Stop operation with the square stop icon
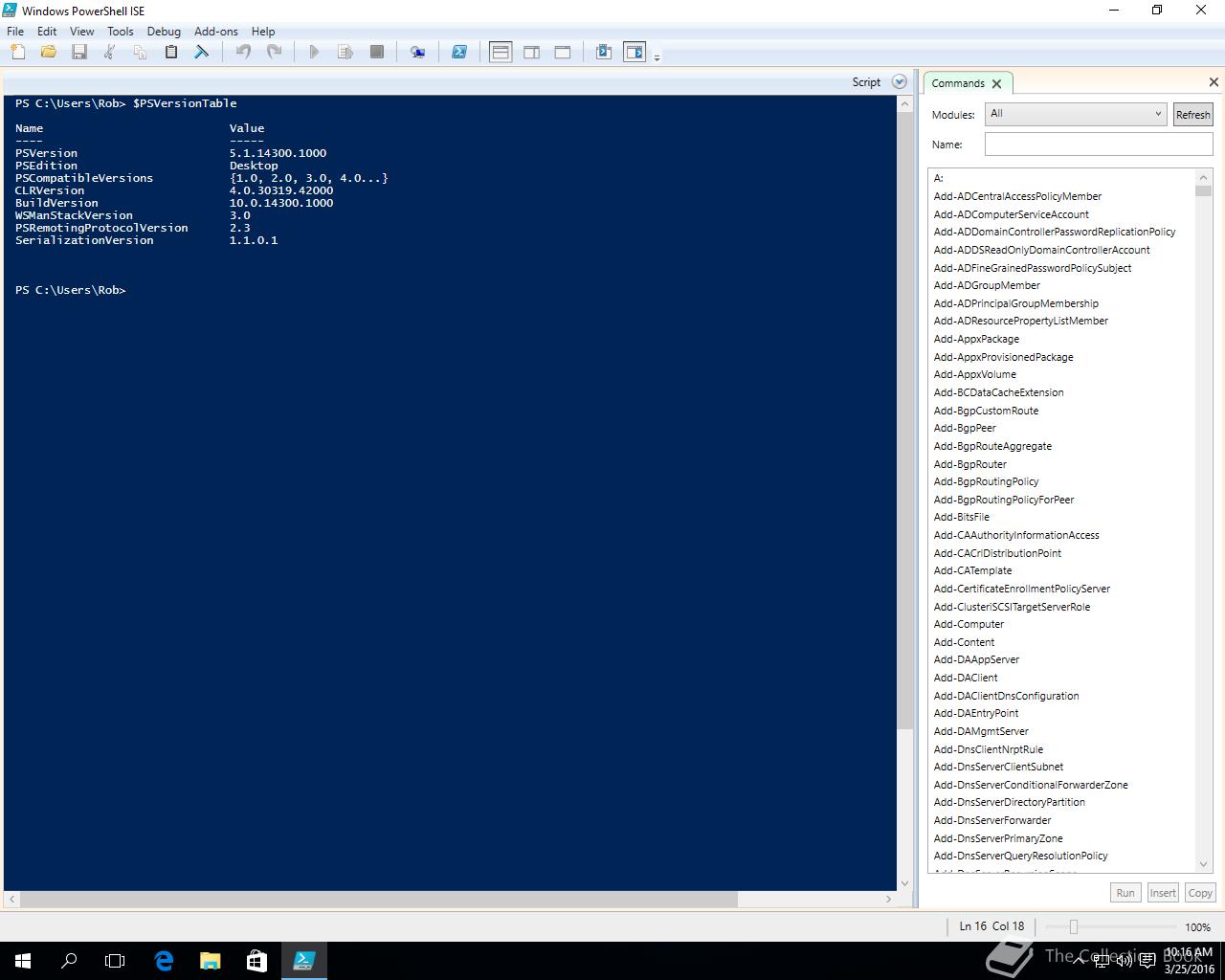 click(377, 52)
